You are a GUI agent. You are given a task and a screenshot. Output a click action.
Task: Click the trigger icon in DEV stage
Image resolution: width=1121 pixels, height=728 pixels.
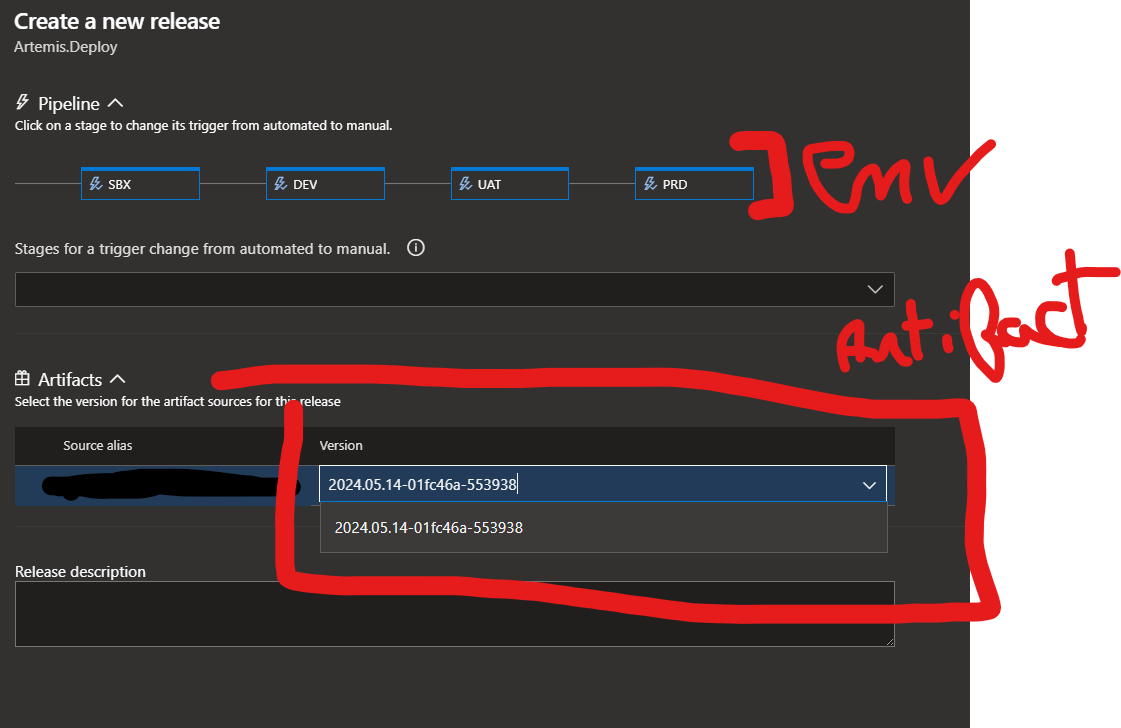click(281, 184)
